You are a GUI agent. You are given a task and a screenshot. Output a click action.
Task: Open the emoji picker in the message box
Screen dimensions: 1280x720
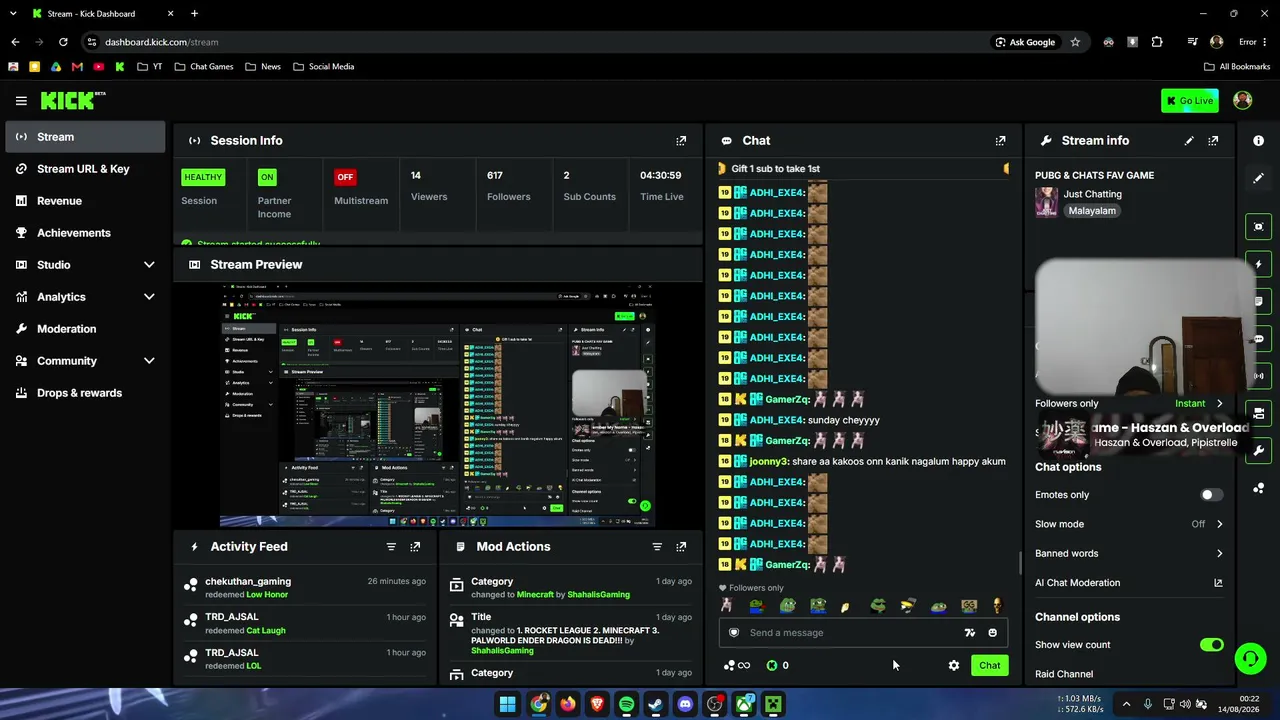pos(992,633)
